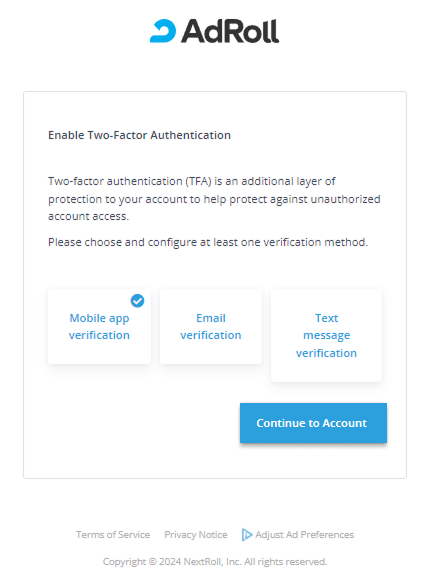This screenshot has width=430, height=588.
Task: Click the blue checkmark badge on Mobile app card
Action: [137, 301]
